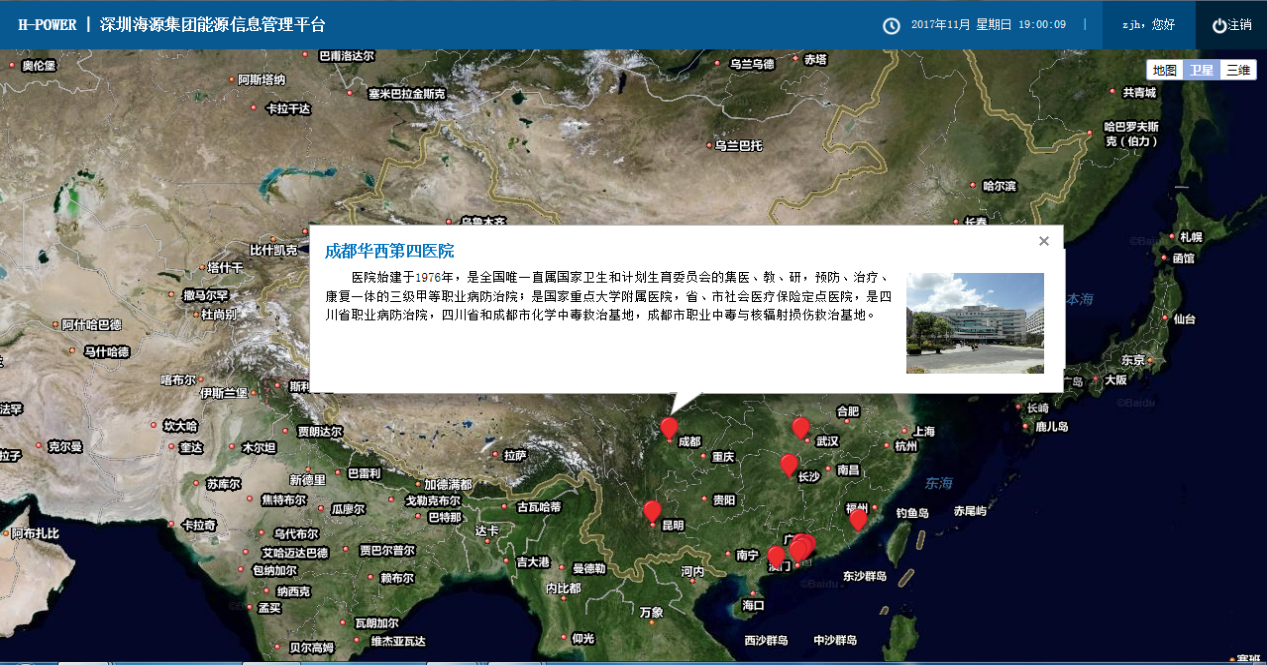Select the red marker near Wuhan (武汉)
This screenshot has height=665, width=1267.
click(800, 428)
